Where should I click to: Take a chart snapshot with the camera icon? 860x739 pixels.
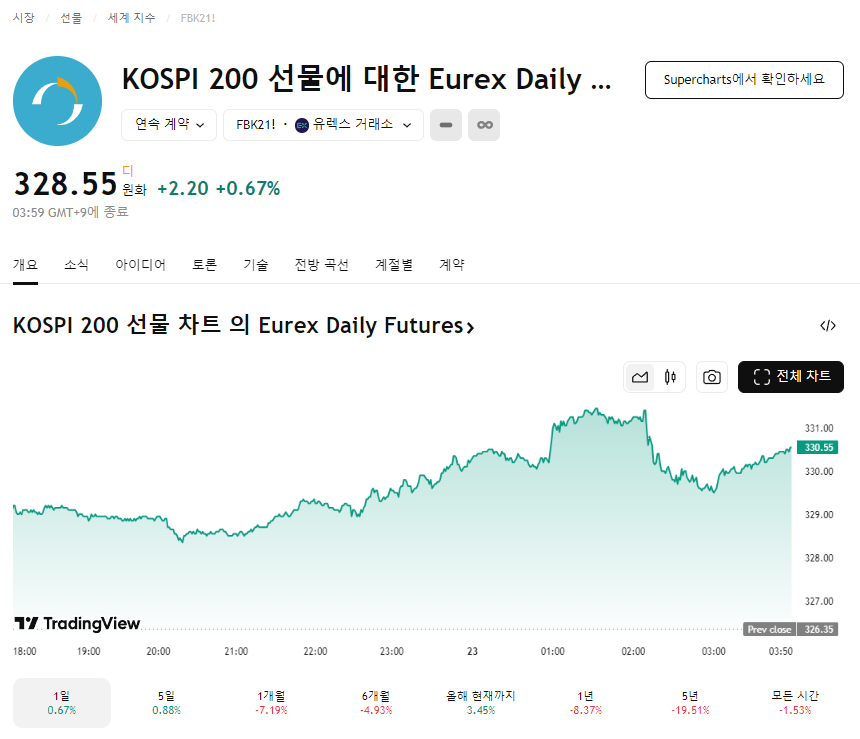coord(712,377)
